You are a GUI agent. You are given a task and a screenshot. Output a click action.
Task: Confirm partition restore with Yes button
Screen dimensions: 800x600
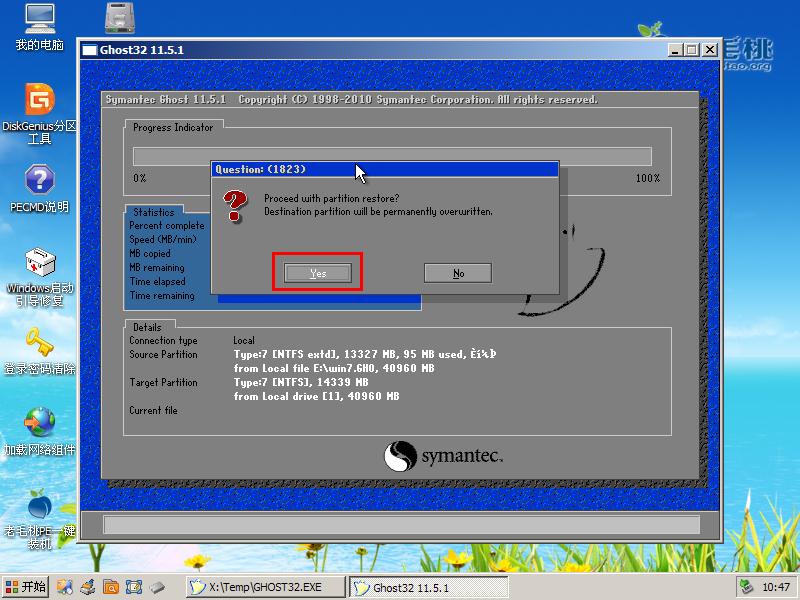point(317,273)
